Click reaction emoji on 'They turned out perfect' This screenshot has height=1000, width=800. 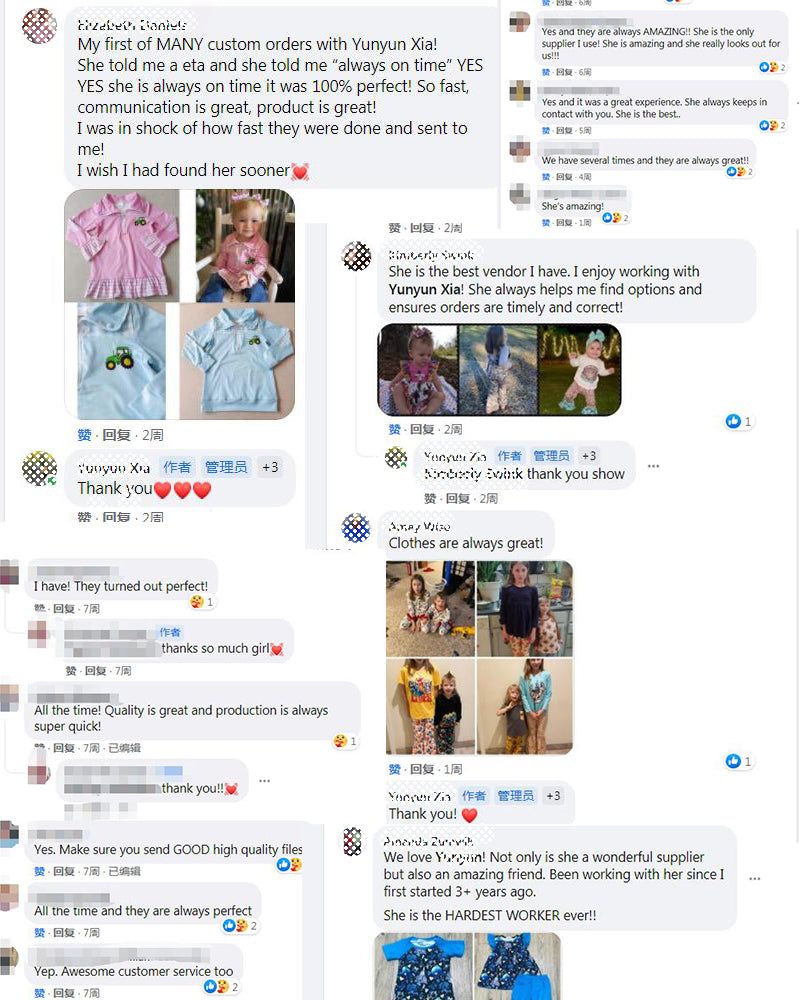[202, 602]
